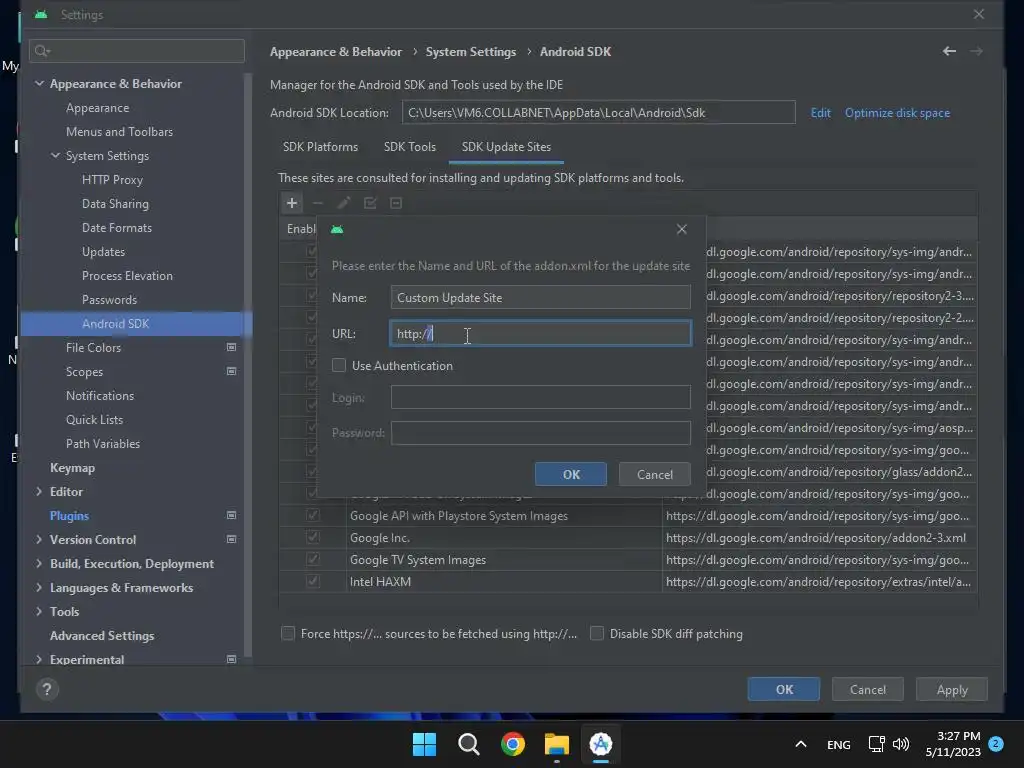Click the forward navigation arrow in Settings
This screenshot has width=1024, height=768.
click(x=976, y=51)
